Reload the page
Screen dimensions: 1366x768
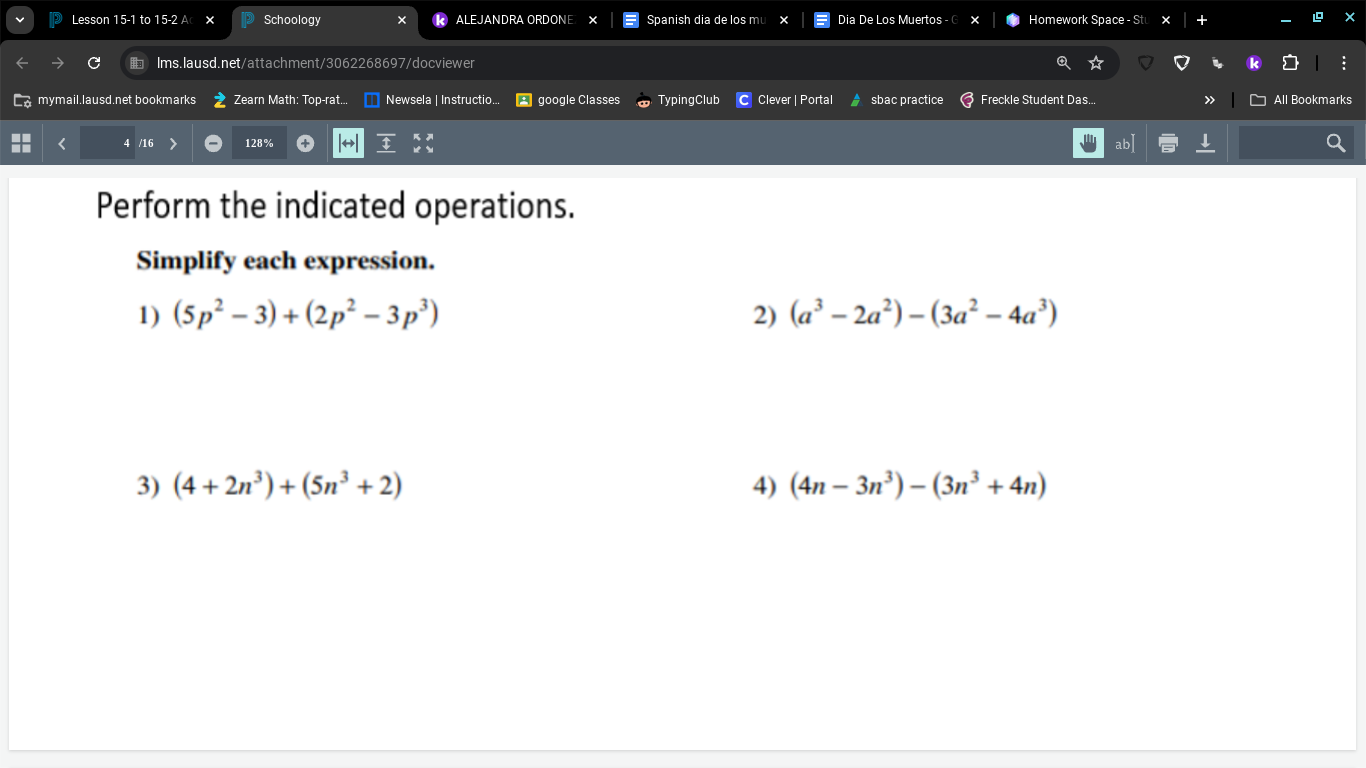(x=94, y=63)
